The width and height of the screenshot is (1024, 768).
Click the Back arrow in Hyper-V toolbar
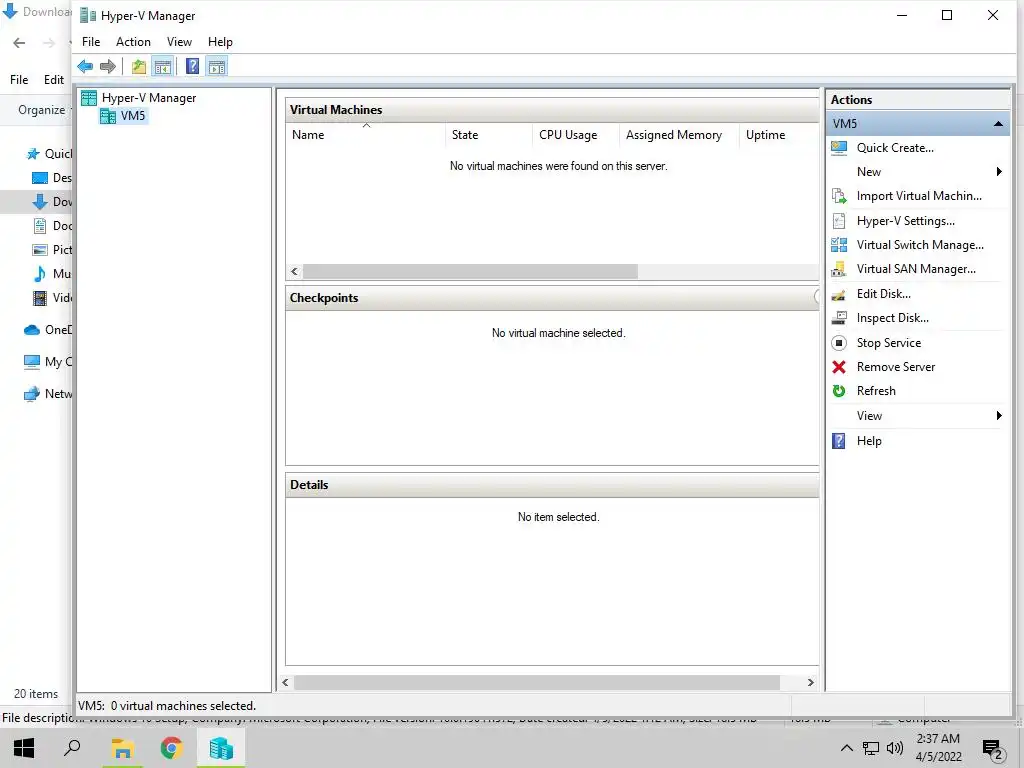pyautogui.click(x=85, y=66)
